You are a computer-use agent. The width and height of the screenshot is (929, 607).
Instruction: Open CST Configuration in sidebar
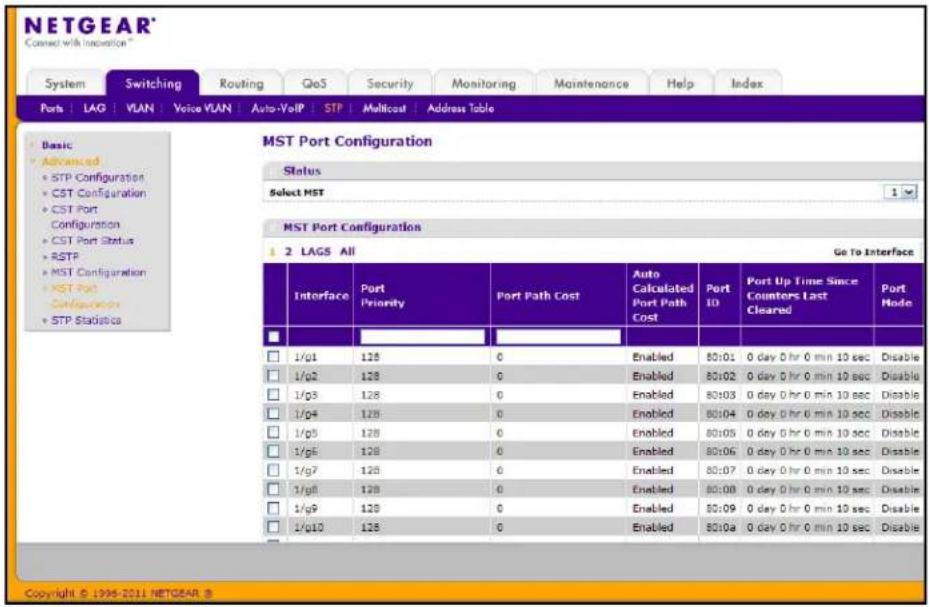[98, 193]
